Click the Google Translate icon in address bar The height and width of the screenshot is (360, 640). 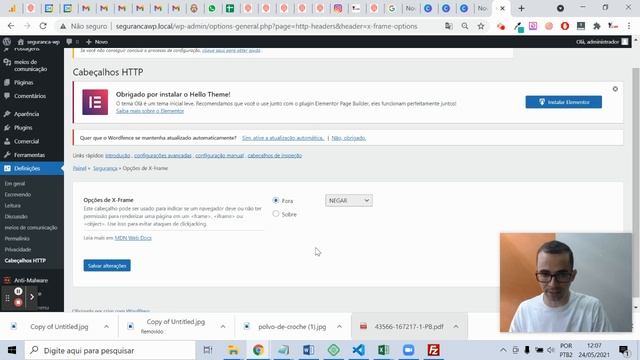click(x=449, y=26)
